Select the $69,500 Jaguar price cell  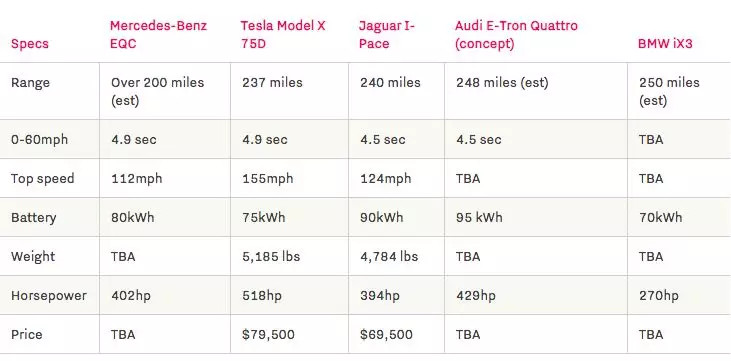[386, 334]
